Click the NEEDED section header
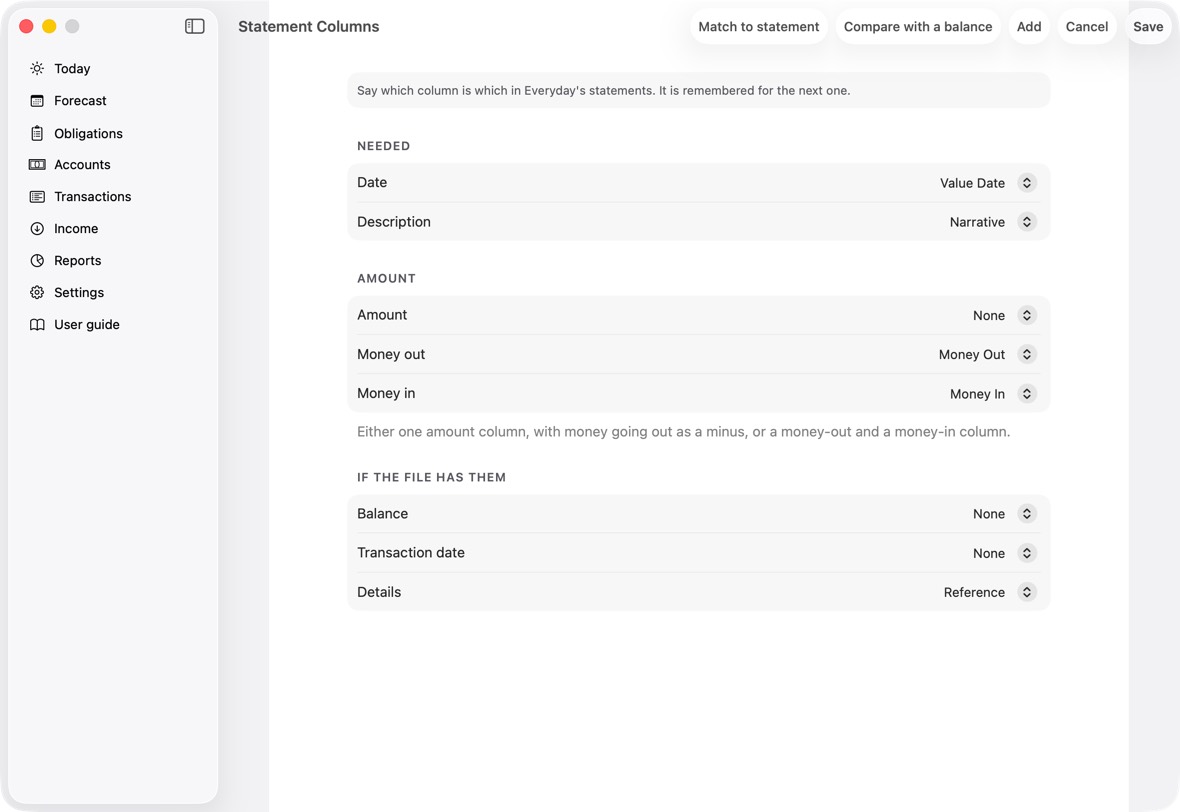Image resolution: width=1180 pixels, height=812 pixels. [383, 146]
